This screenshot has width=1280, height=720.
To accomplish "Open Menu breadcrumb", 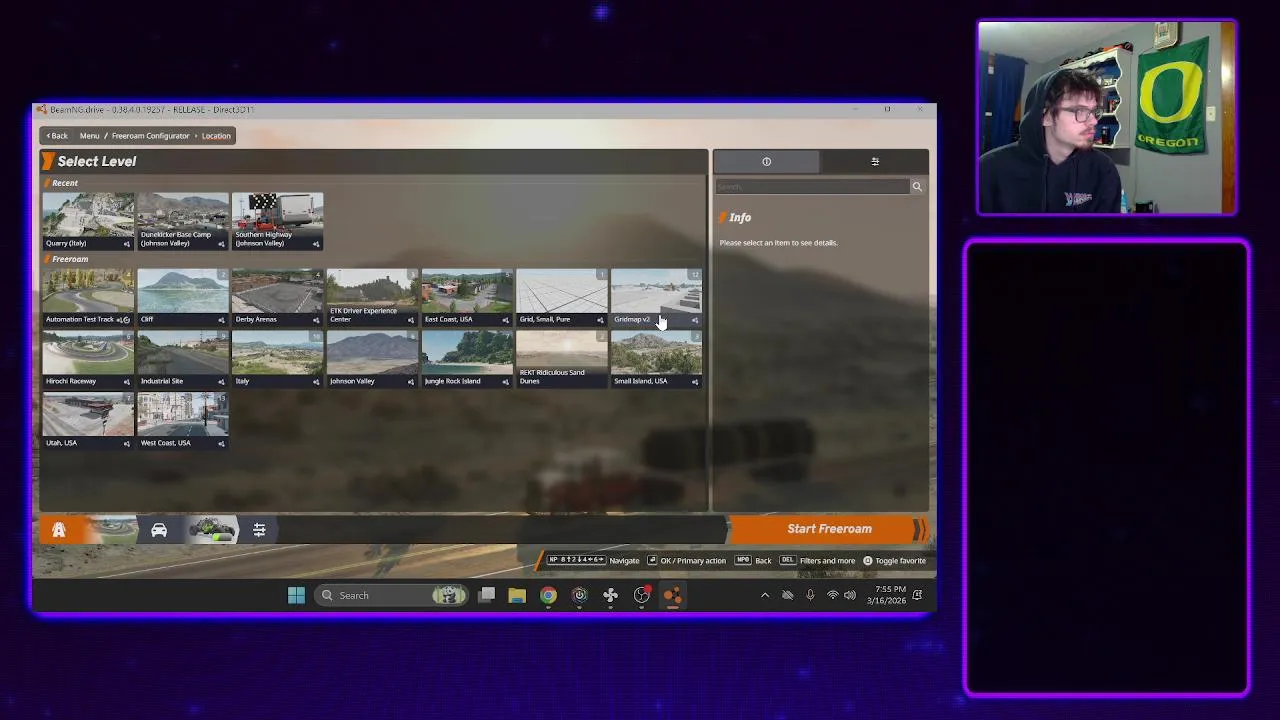I will click(x=89, y=136).
